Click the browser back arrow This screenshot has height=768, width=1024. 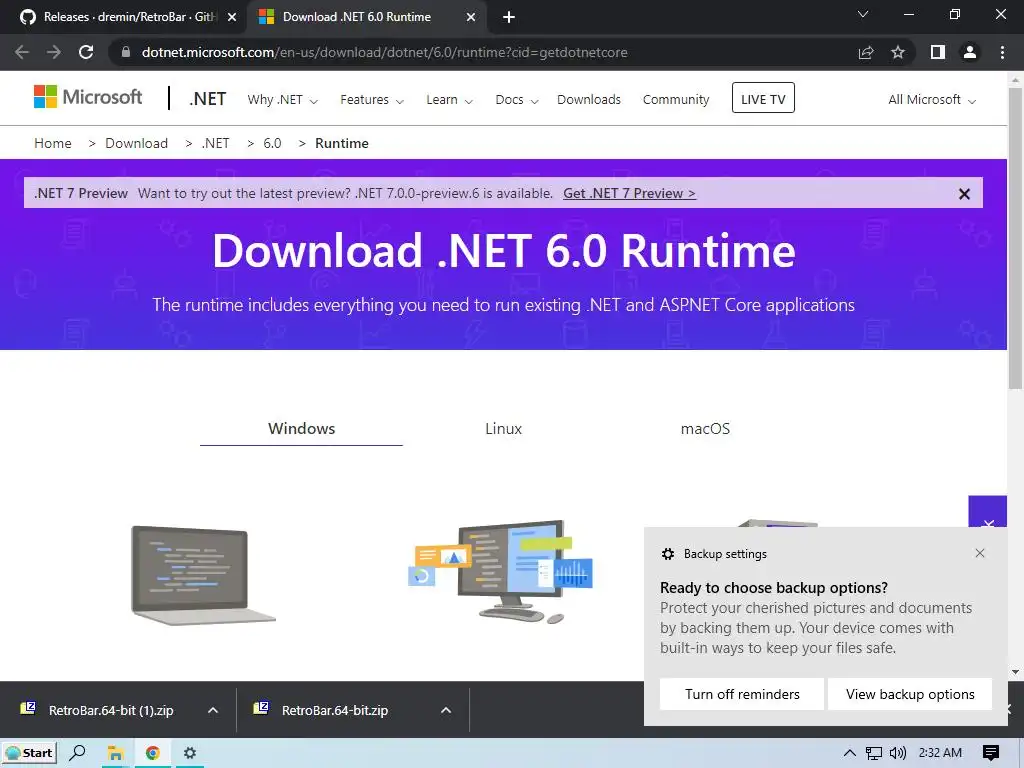click(22, 52)
